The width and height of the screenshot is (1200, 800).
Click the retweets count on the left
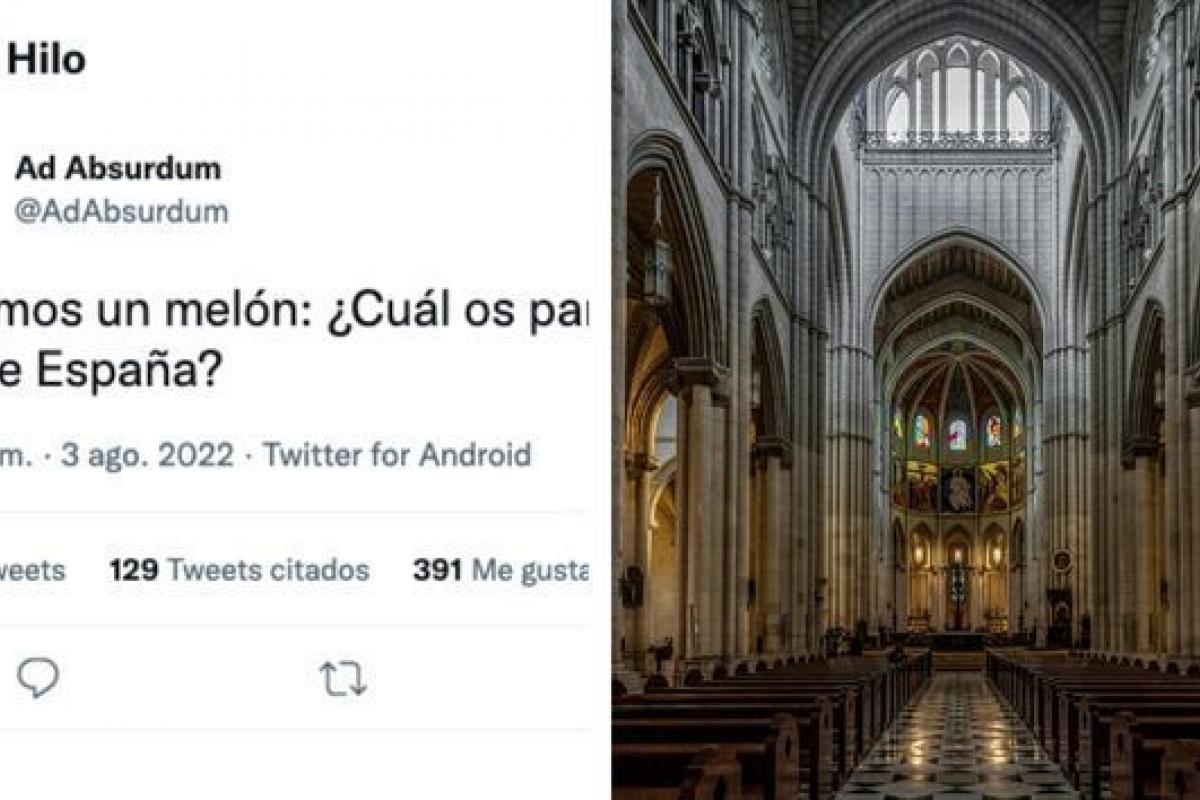pos(32,571)
